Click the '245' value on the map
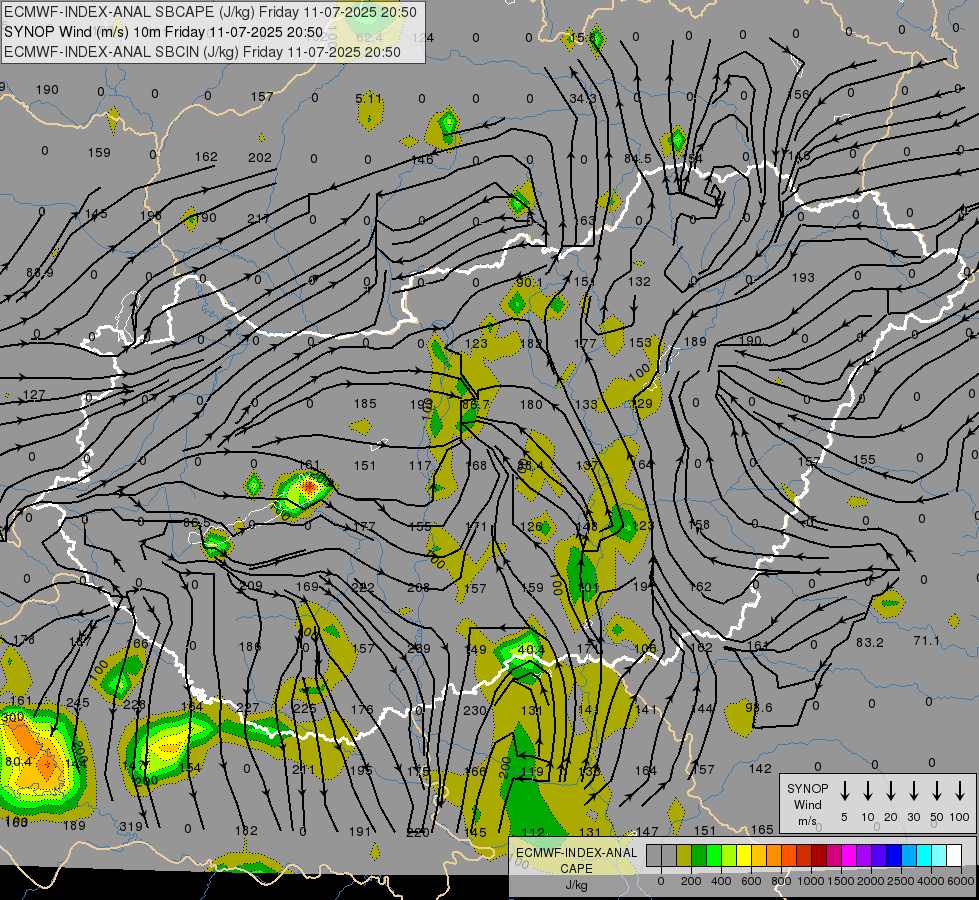 [77, 703]
